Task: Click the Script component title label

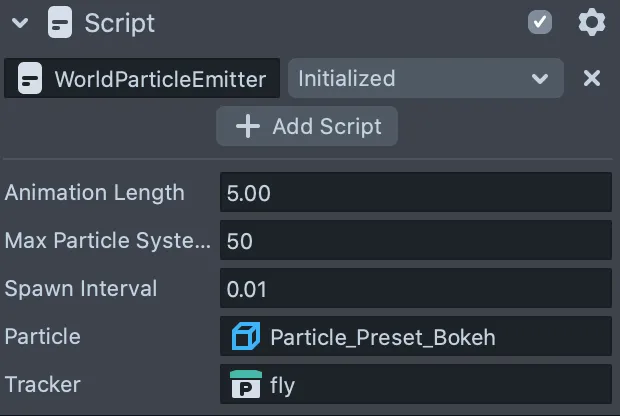Action: tap(119, 23)
